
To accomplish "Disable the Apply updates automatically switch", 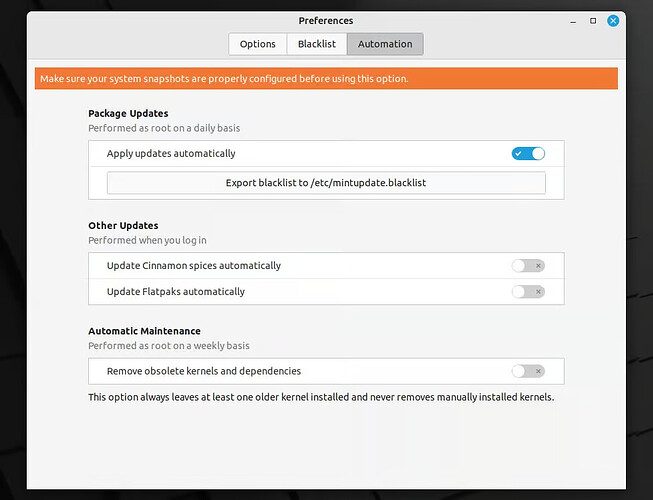I will coord(528,154).
